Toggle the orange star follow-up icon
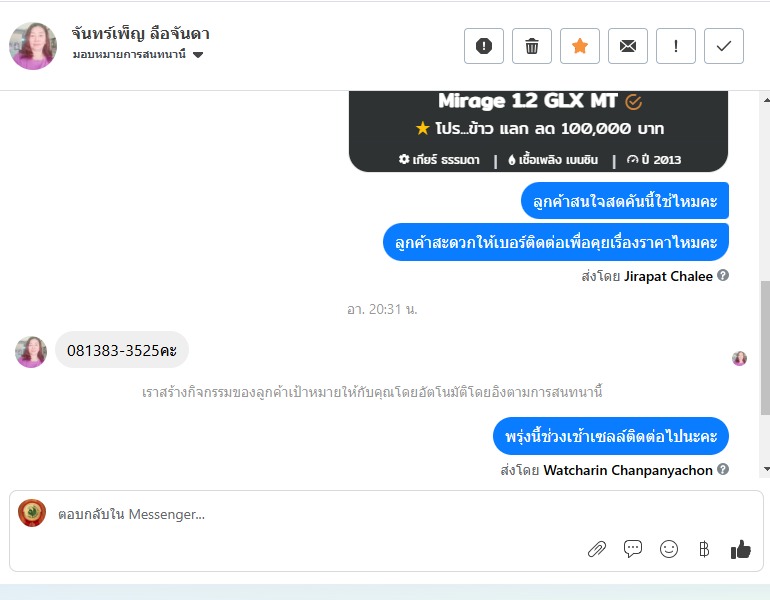Image resolution: width=770 pixels, height=600 pixels. pyautogui.click(x=580, y=46)
